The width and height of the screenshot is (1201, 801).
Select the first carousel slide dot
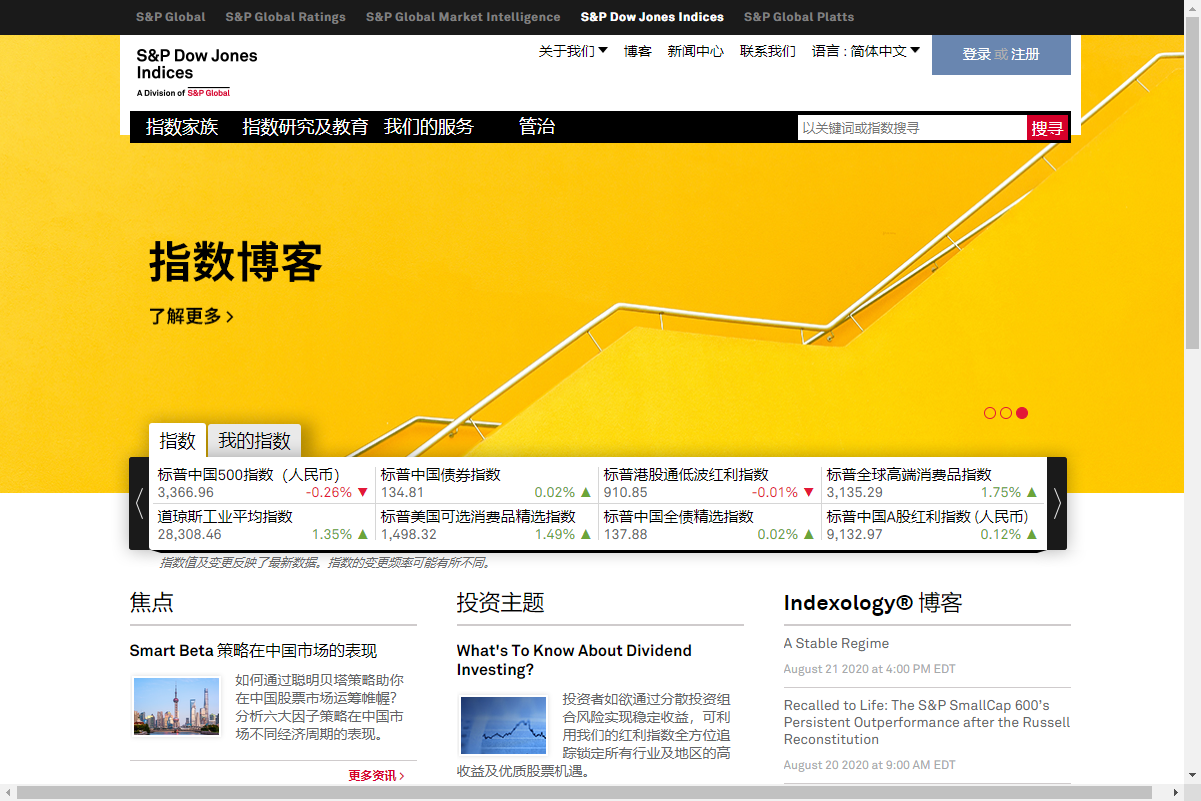(990, 413)
